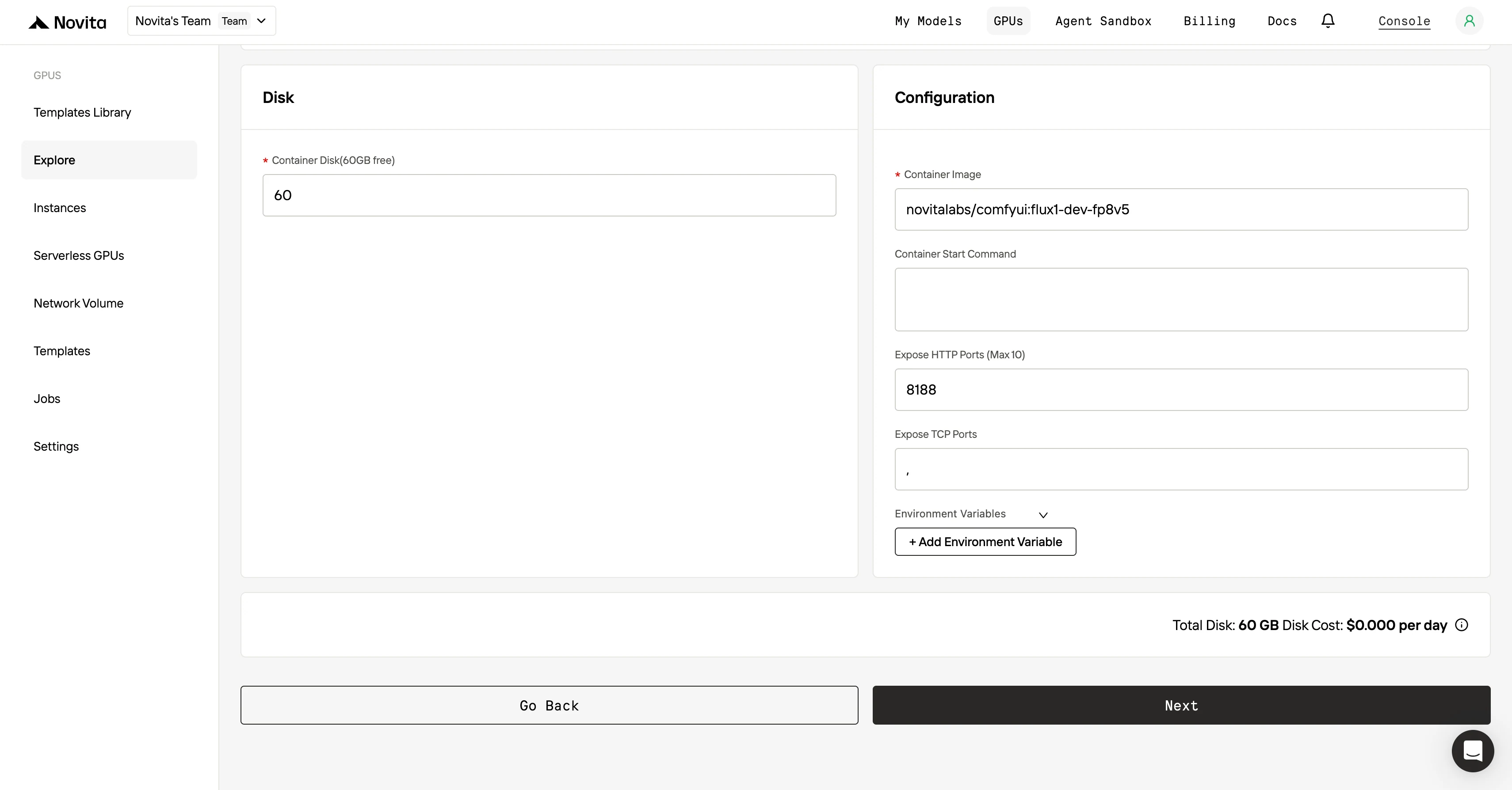The image size is (1512, 790).
Task: Open the notifications bell
Action: click(x=1328, y=21)
